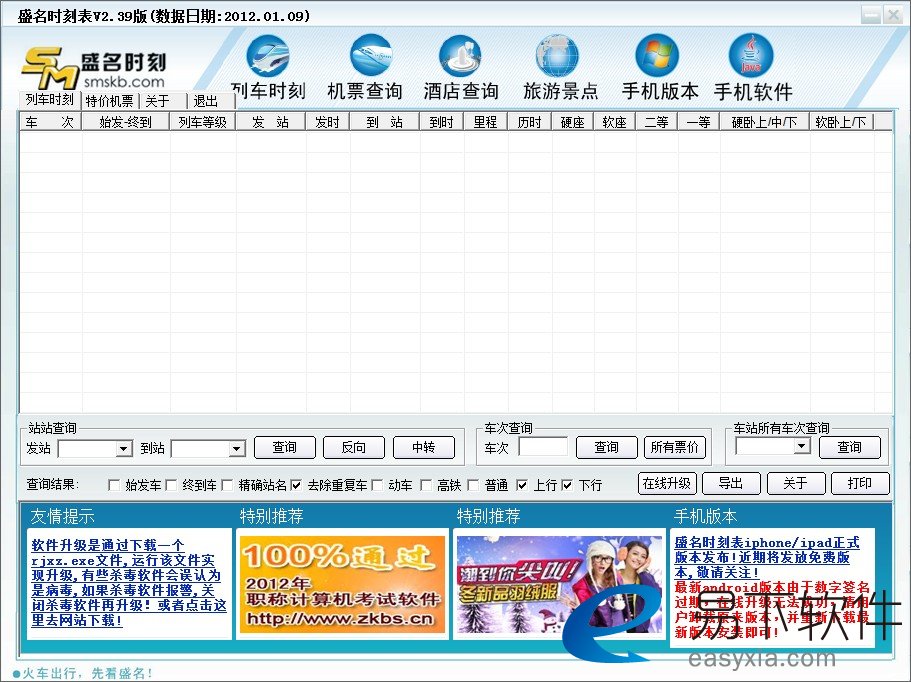Switch to the 关于 tab
Screen dimensions: 911x682
[163, 101]
